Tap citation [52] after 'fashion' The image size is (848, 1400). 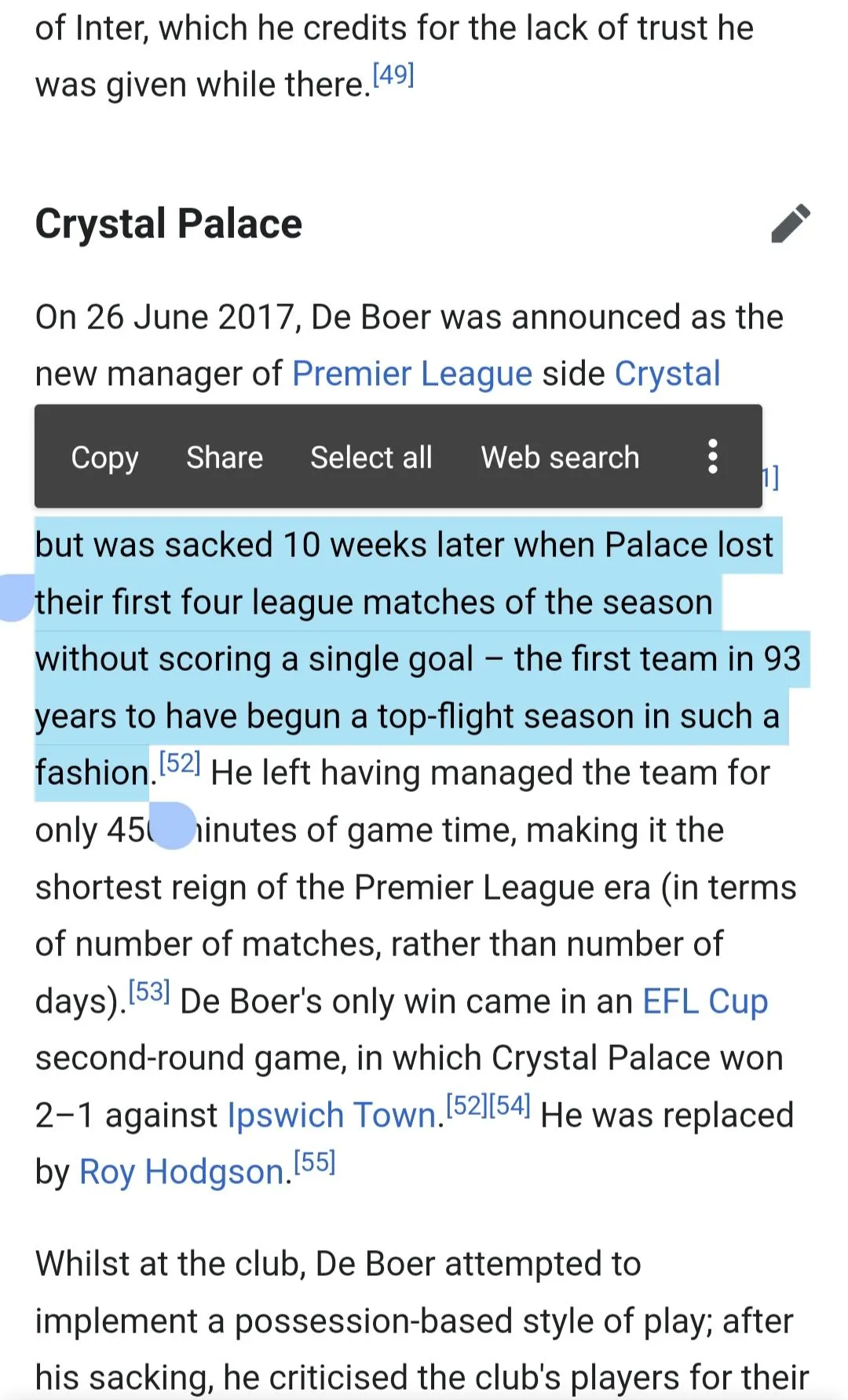tap(180, 763)
